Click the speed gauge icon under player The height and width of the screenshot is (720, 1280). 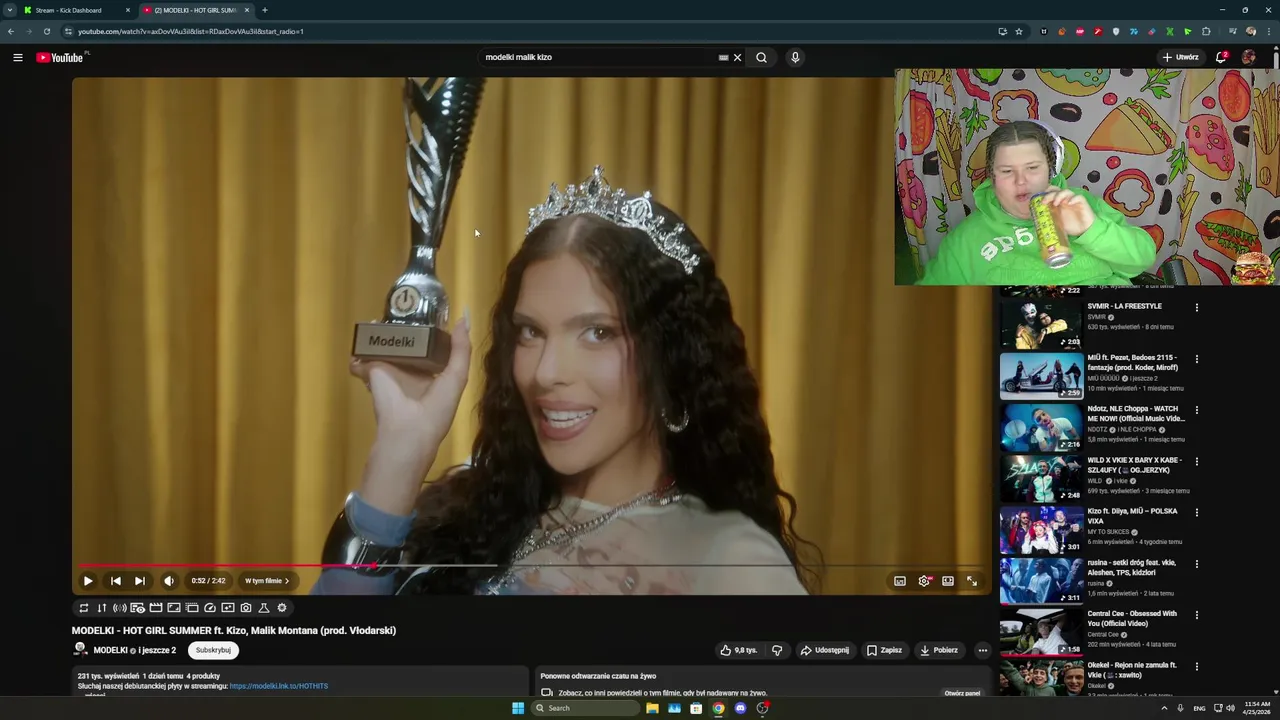[210, 608]
